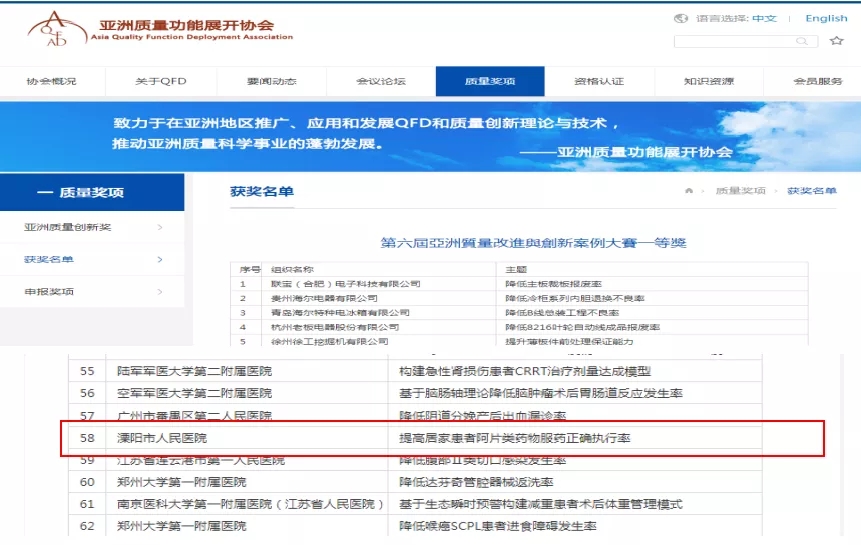This screenshot has width=861, height=545.
Task: Open the 会议论坛 menu
Action: point(381,81)
